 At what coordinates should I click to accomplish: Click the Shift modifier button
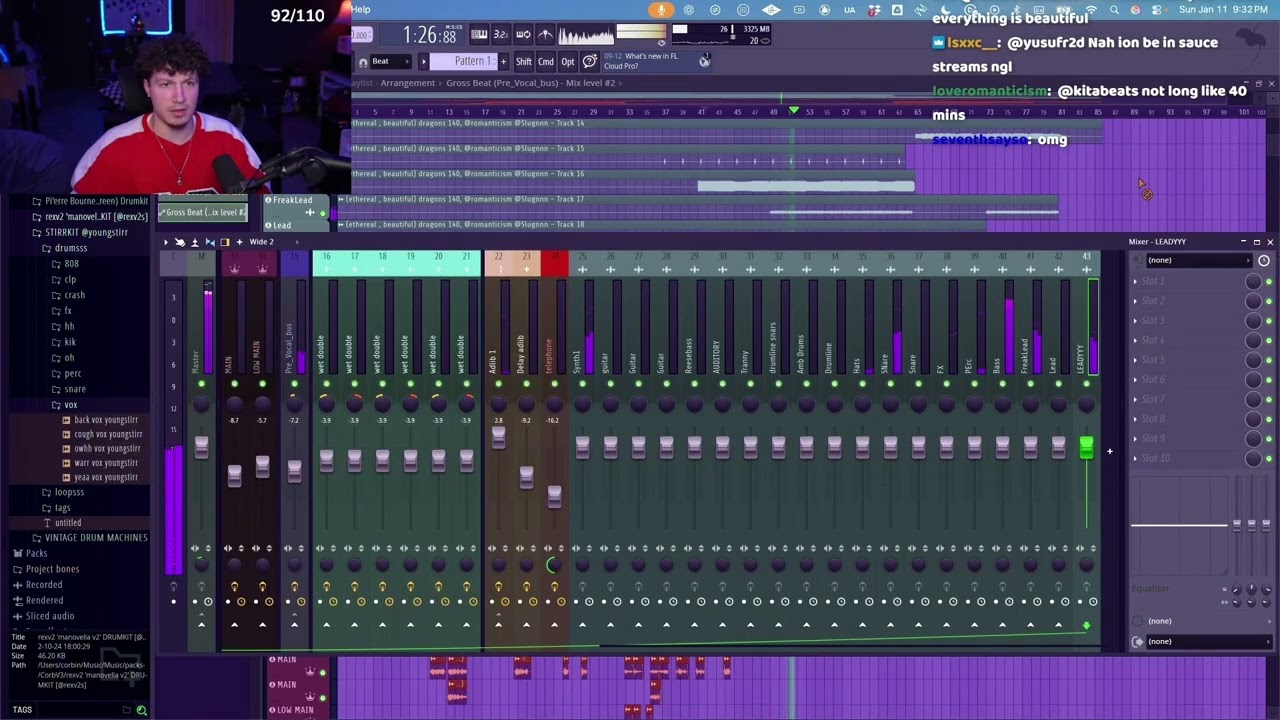[x=524, y=62]
